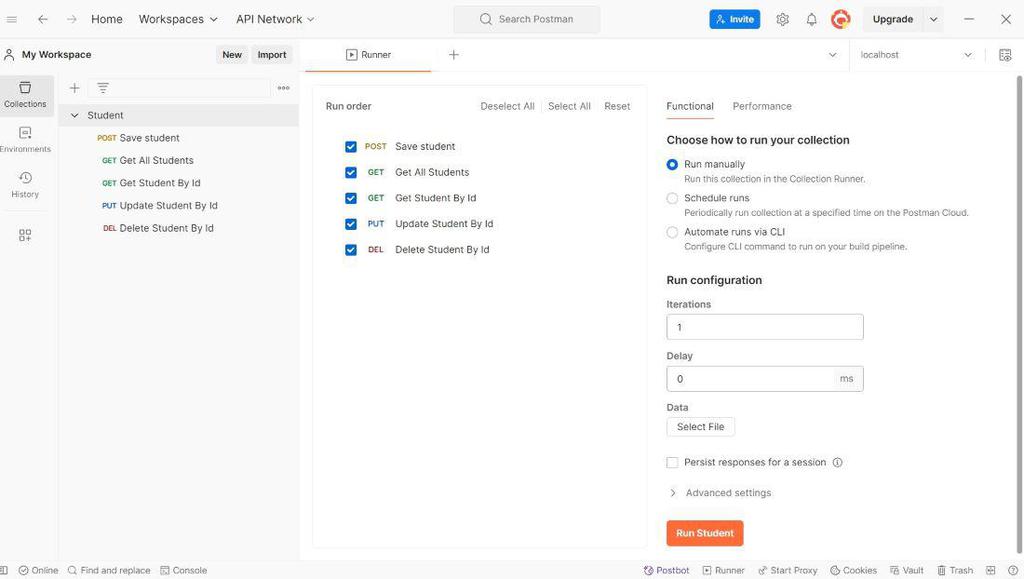Open Environments in the sidebar
This screenshot has width=1024, height=579.
pyautogui.click(x=25, y=139)
